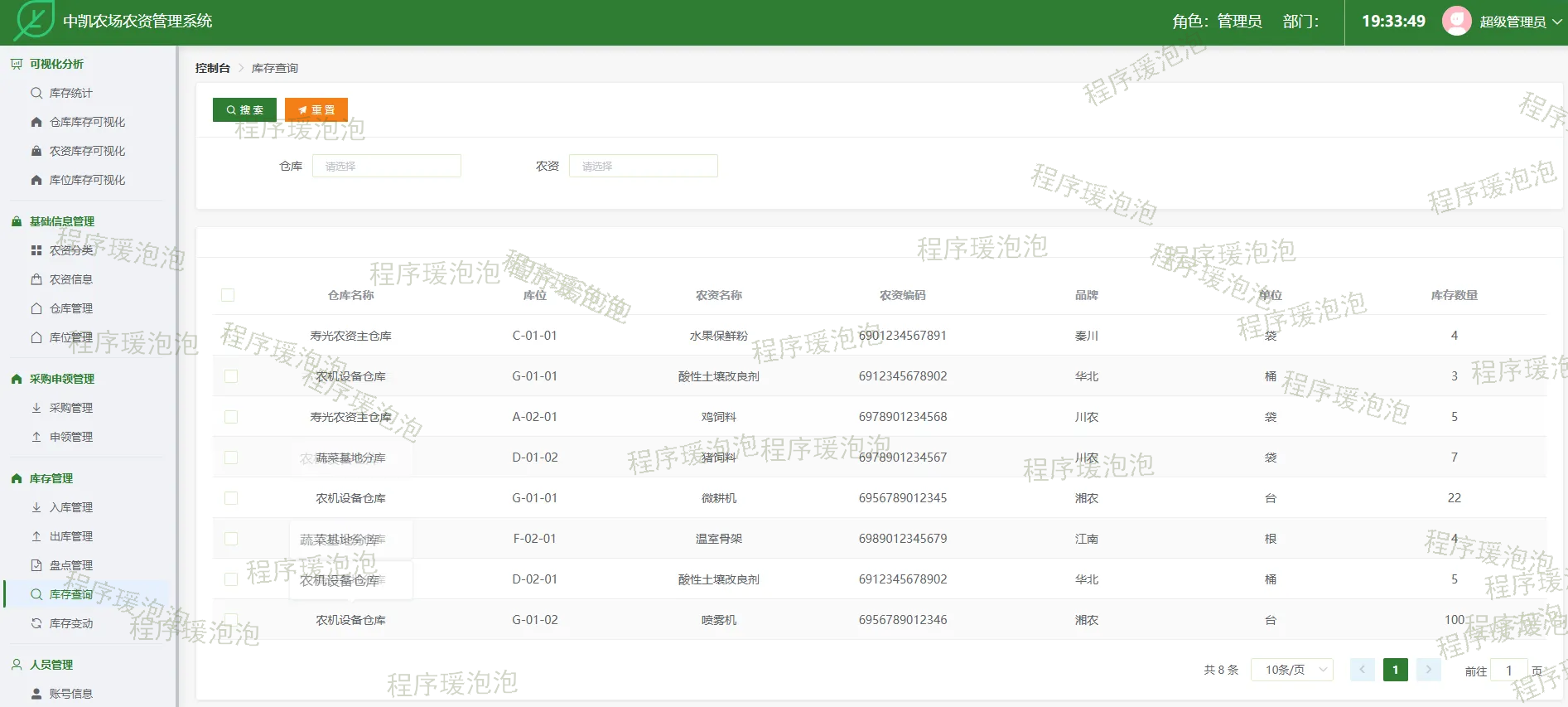Click the 江南 brand cell
Viewport: 1568px width, 707px height.
coord(1087,539)
